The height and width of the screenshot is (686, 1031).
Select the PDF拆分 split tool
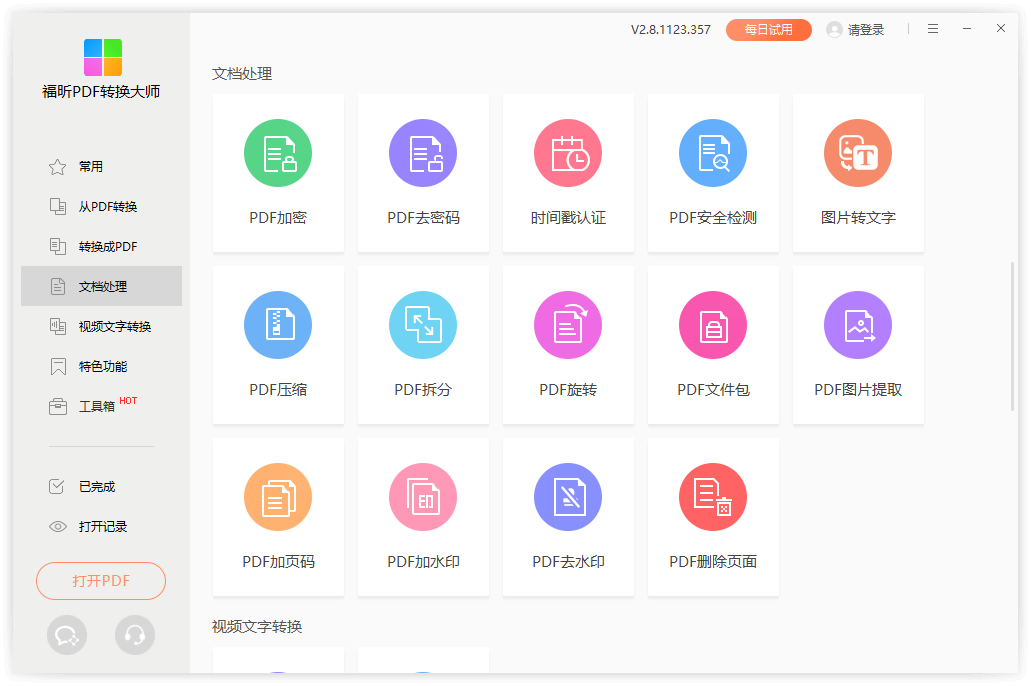(x=423, y=326)
